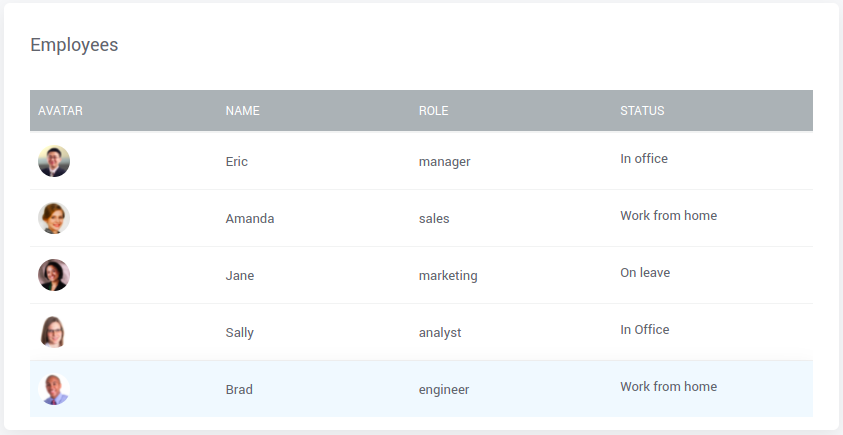Click the name Sally

[240, 333]
